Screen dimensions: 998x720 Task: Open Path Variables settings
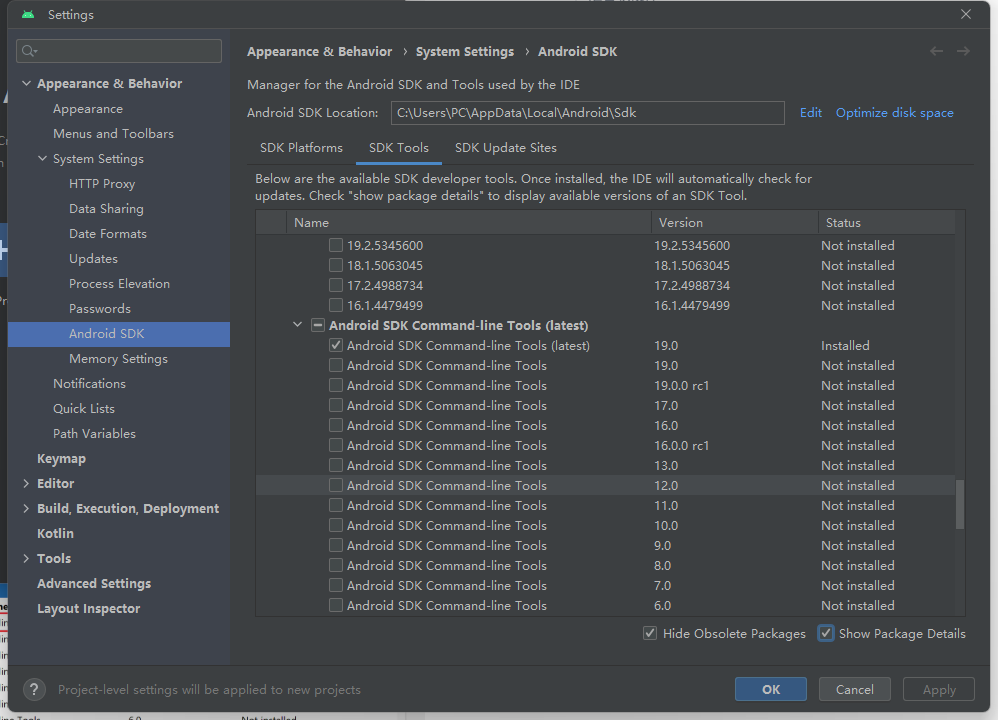94,434
